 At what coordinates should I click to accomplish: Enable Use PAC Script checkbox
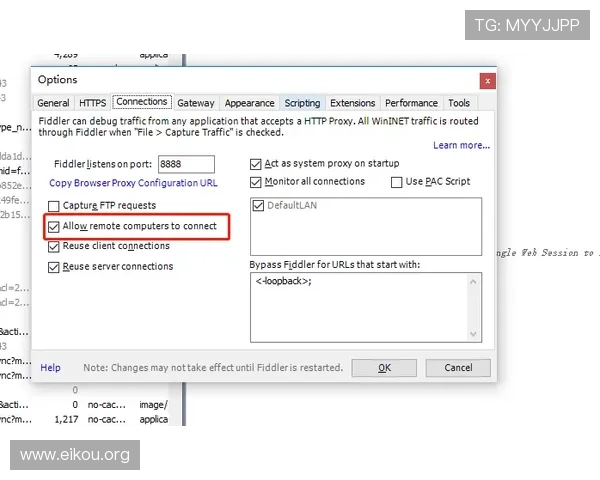click(x=396, y=182)
